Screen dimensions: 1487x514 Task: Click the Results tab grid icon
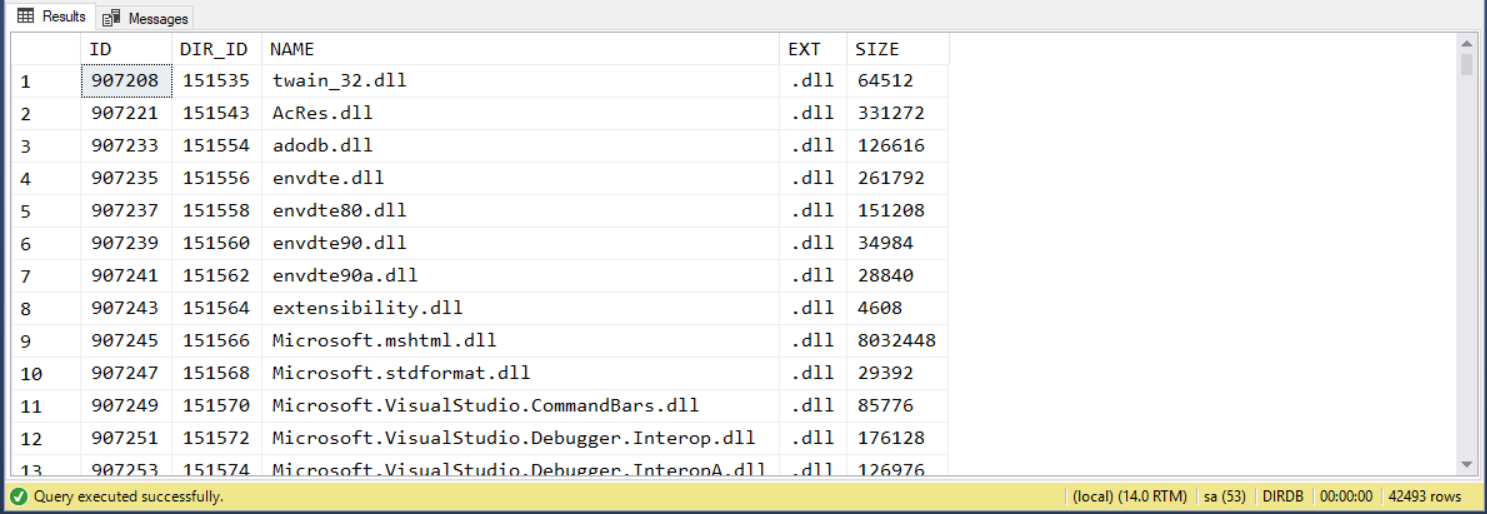click(25, 17)
